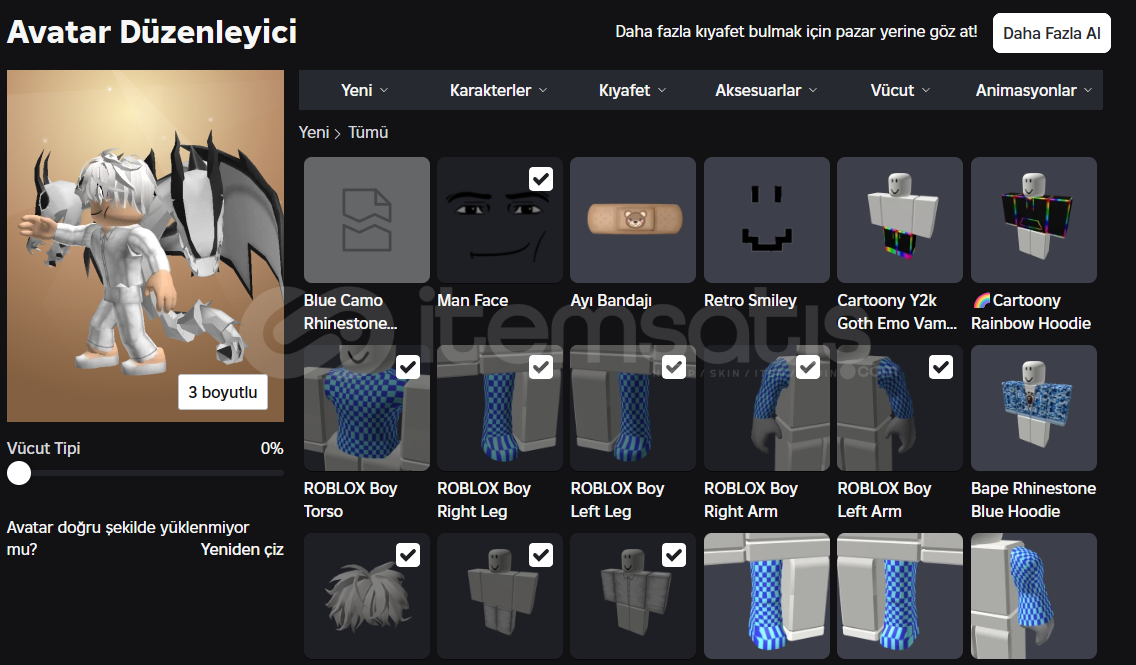Pick the Ayı Bandajı bear bandage thumbnail
The image size is (1136, 665).
pyautogui.click(x=633, y=219)
